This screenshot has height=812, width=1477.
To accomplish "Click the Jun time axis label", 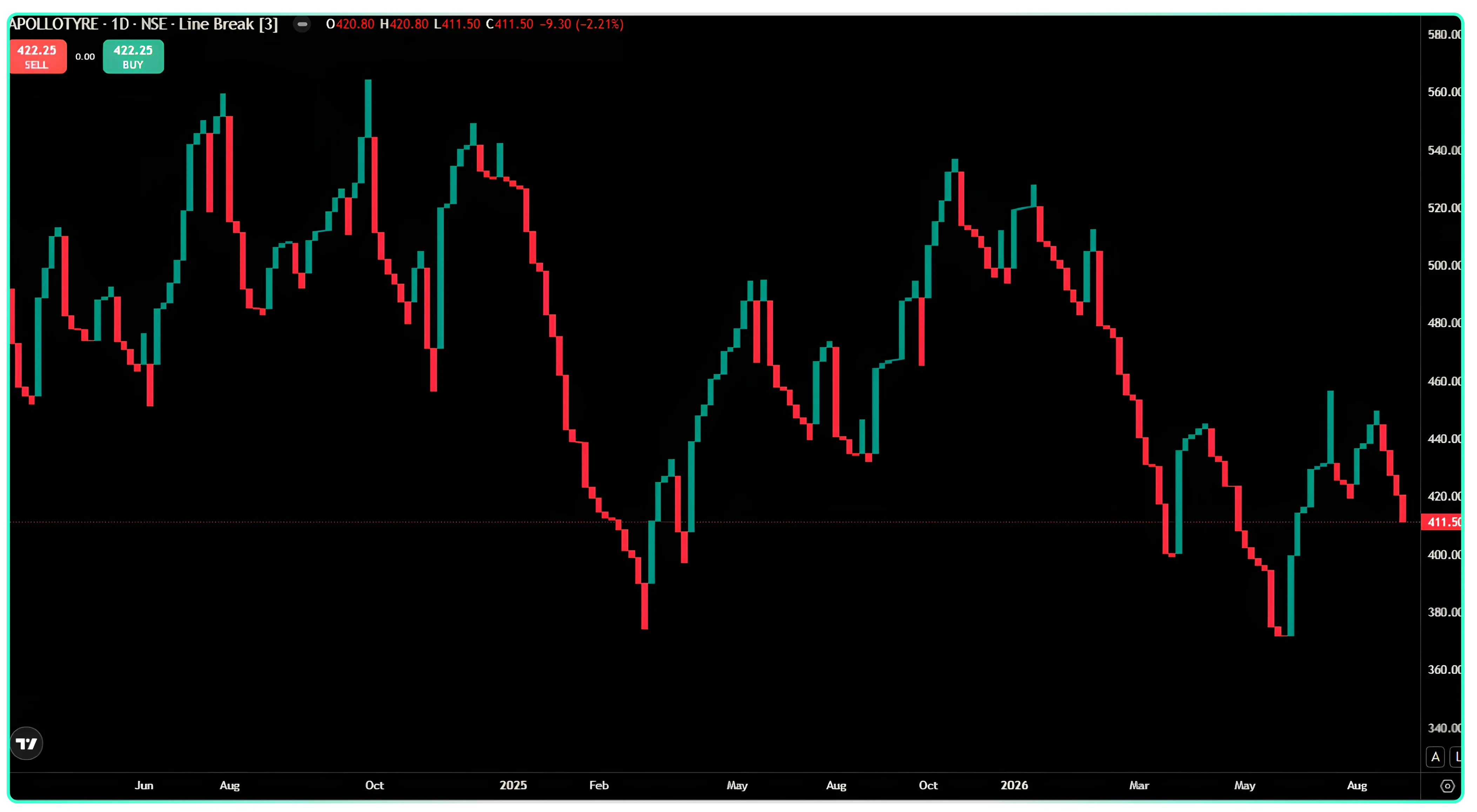I will [x=144, y=785].
